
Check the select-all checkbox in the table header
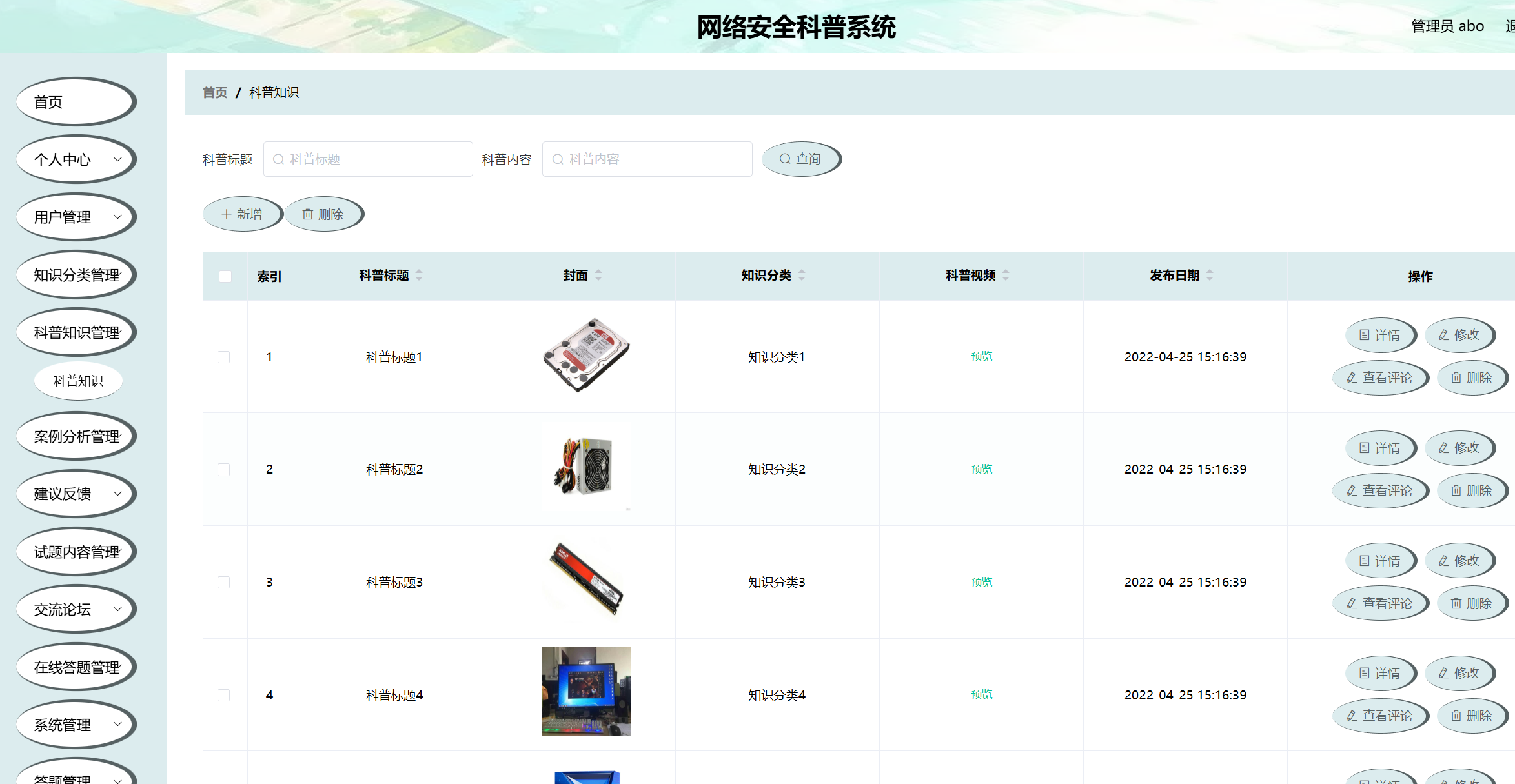click(225, 276)
